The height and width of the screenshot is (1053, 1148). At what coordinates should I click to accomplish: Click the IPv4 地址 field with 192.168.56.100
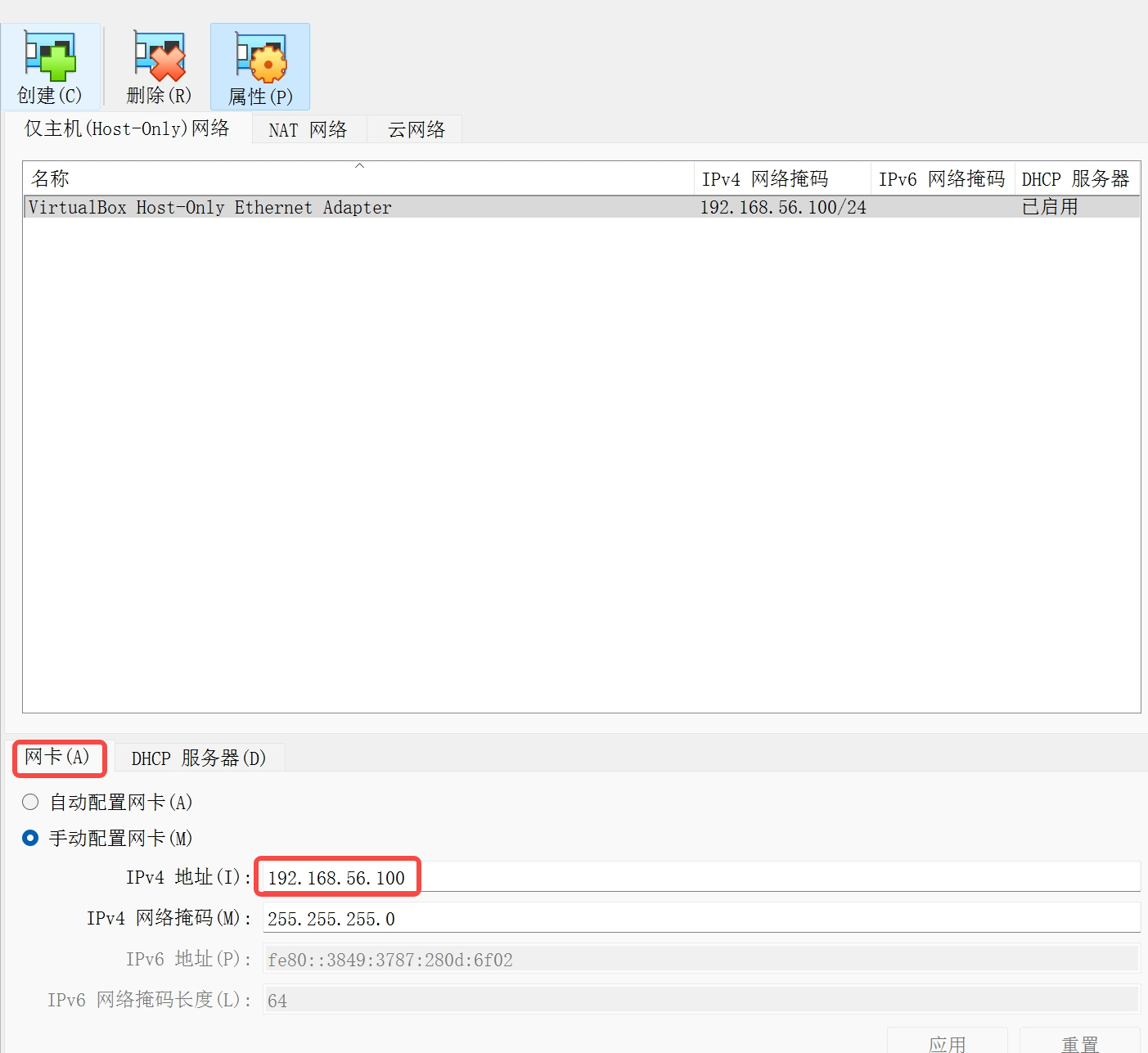701,877
